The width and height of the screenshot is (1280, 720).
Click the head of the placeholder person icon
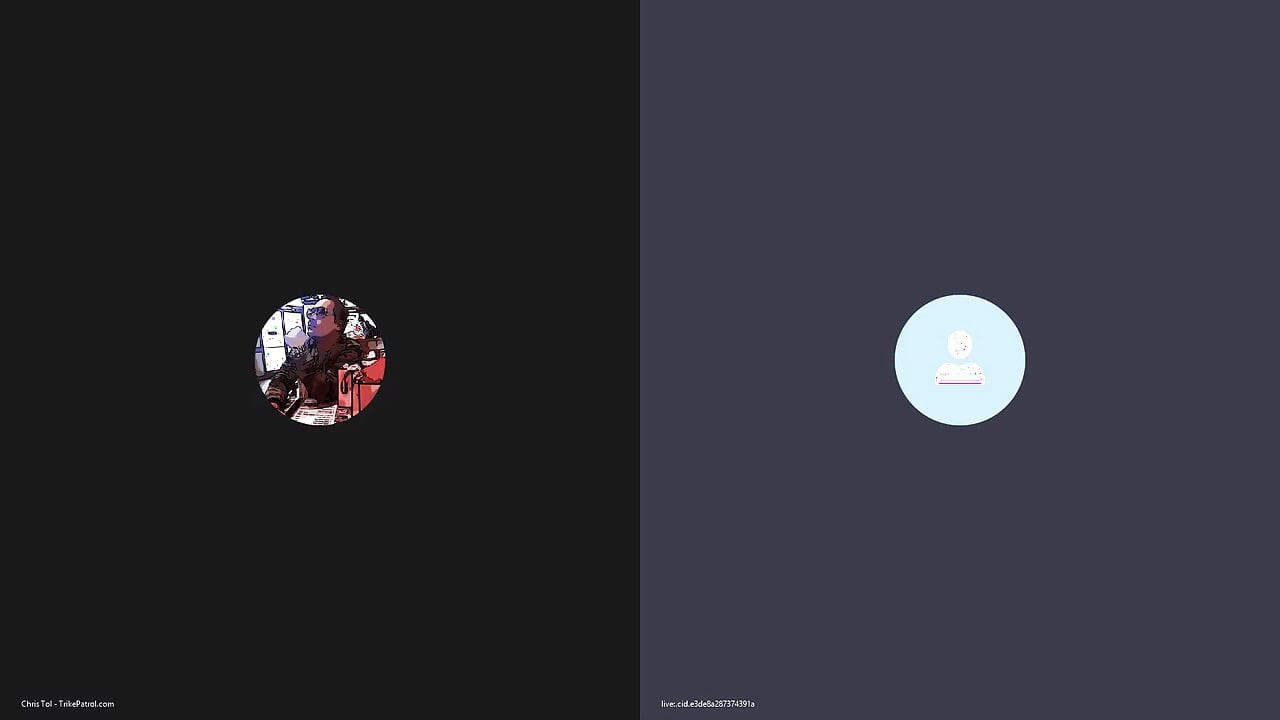click(960, 345)
